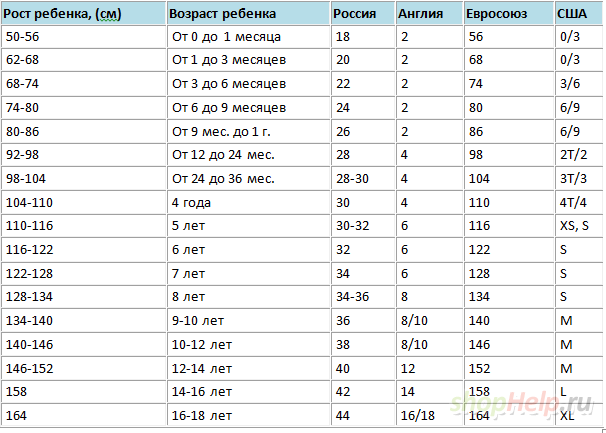Click the USA 'XS, S' size cell
The width and height of the screenshot is (606, 433).
[579, 226]
